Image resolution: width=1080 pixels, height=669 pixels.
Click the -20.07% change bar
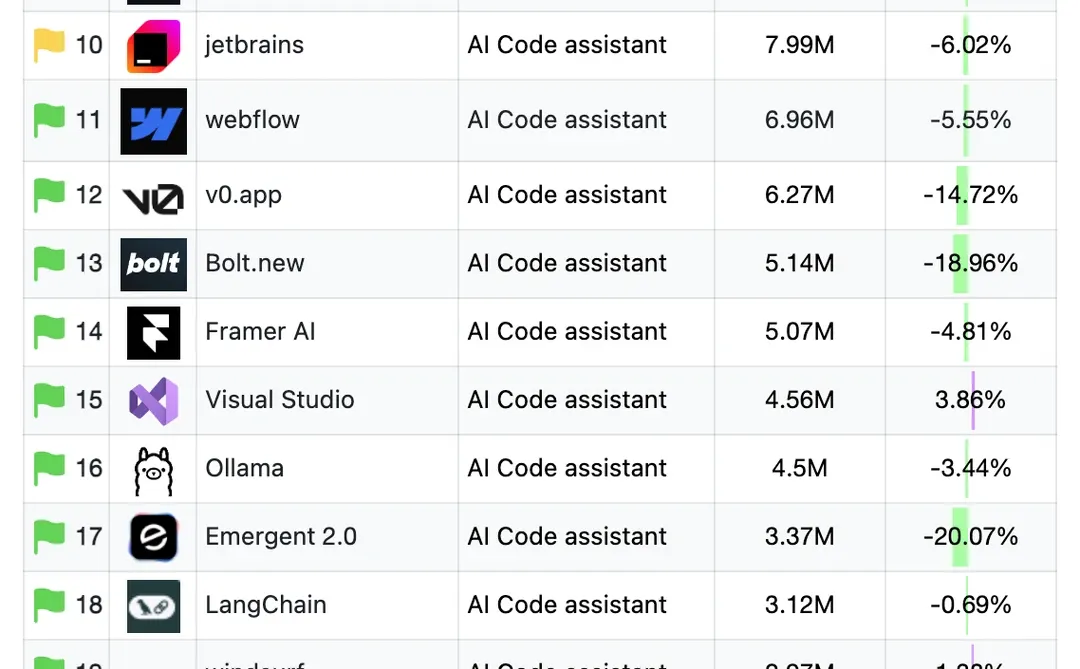(x=960, y=537)
